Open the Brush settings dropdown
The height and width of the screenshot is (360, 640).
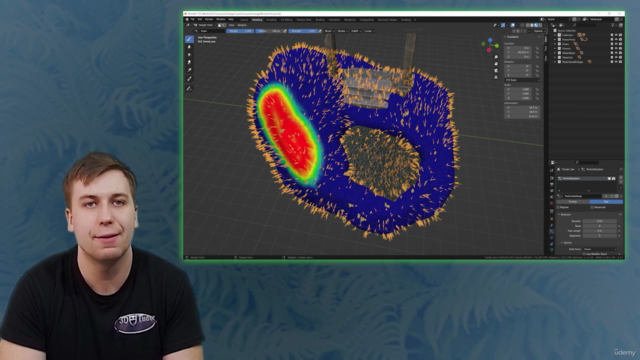click(x=329, y=31)
